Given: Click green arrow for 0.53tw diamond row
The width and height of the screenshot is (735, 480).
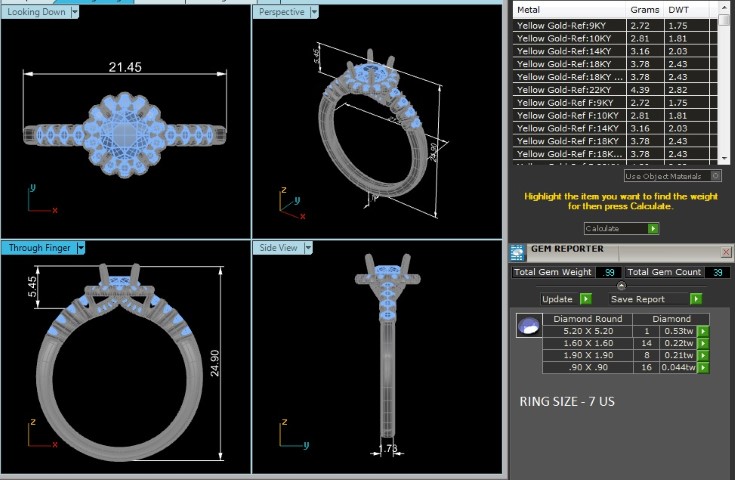Looking at the screenshot, I should (x=703, y=331).
